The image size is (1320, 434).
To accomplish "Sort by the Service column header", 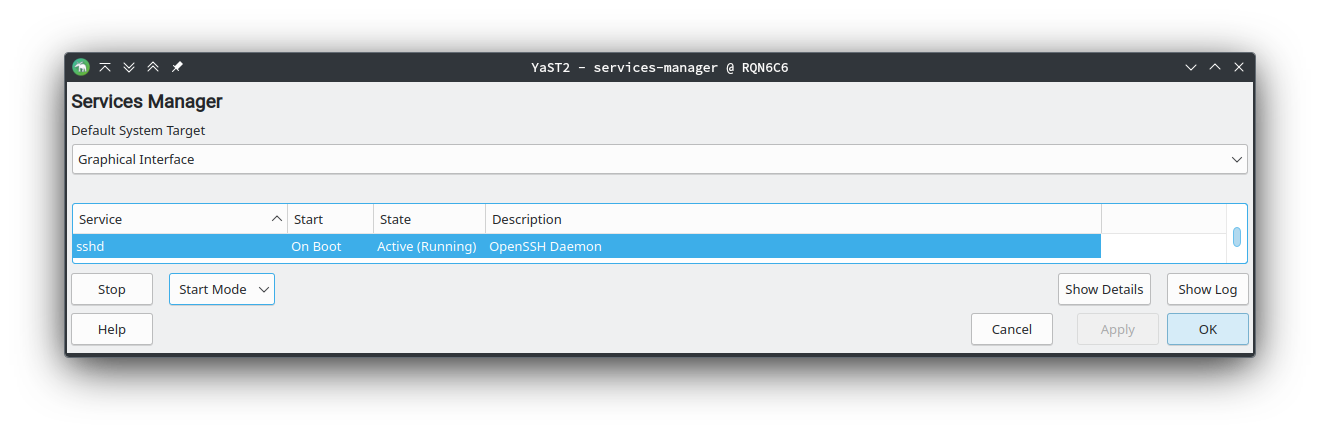I will tap(180, 219).
